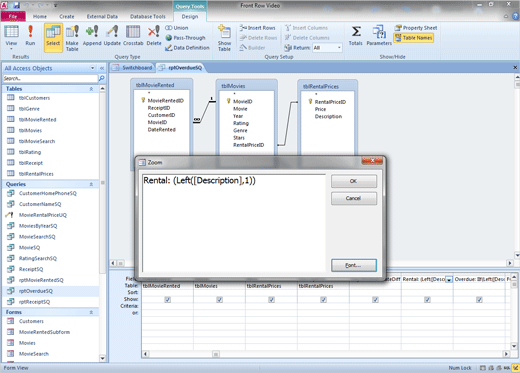Switch to the External Data tab
The height and width of the screenshot is (373, 520).
[102, 16]
